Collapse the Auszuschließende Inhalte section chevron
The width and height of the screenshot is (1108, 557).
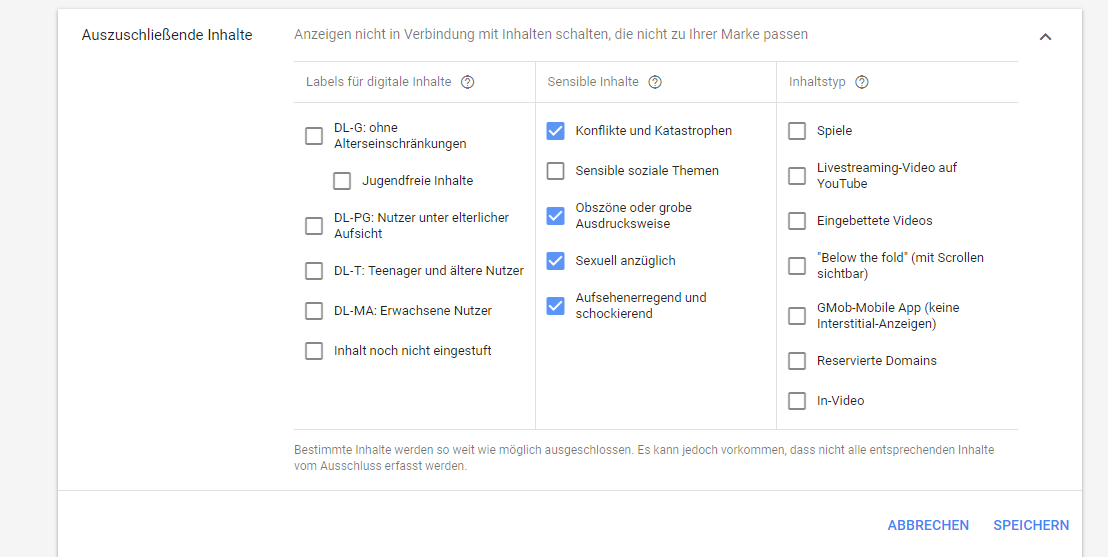point(1045,37)
